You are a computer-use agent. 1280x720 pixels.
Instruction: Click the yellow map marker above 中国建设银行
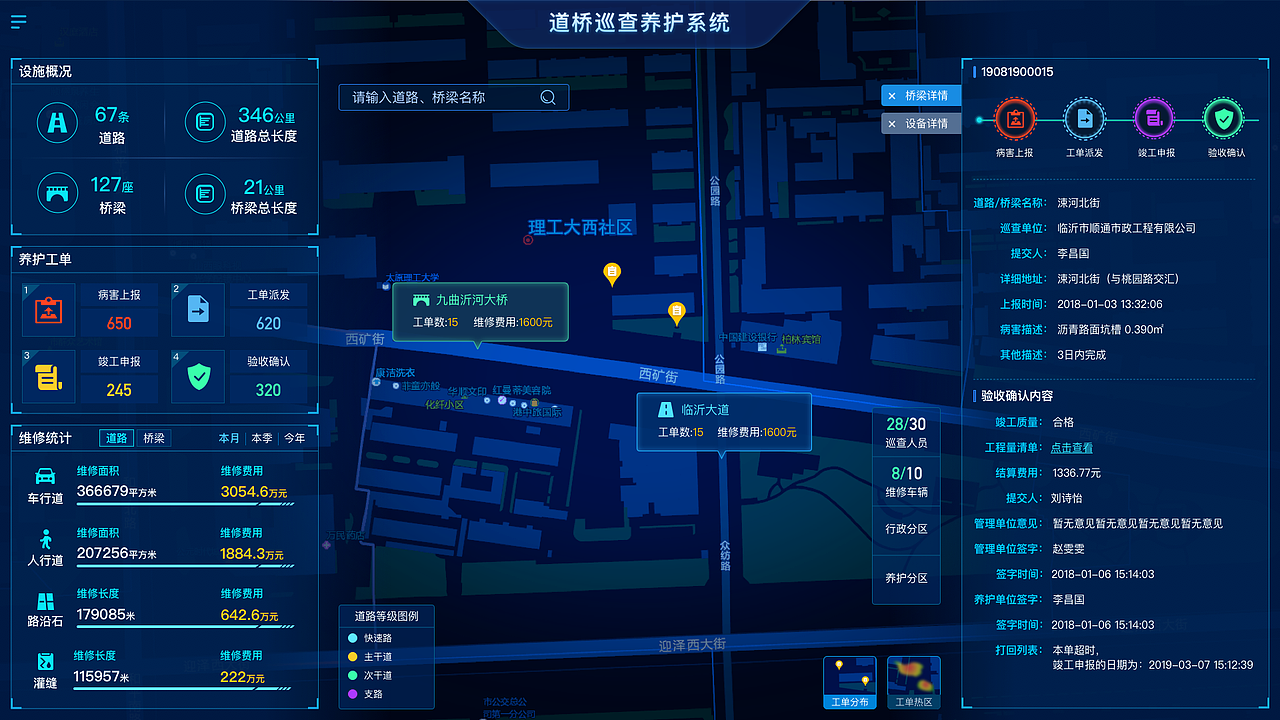[x=677, y=314]
